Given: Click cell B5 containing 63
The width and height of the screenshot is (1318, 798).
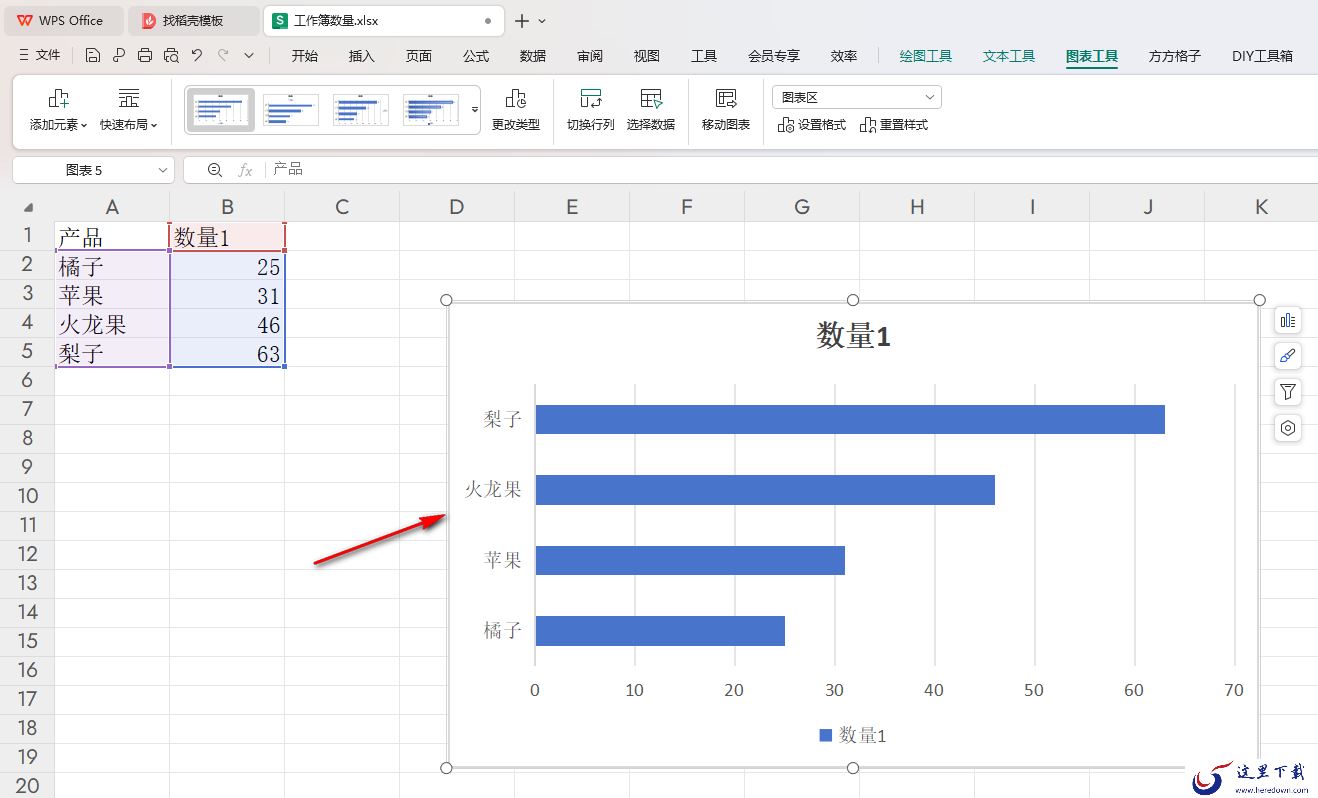Looking at the screenshot, I should (x=228, y=353).
